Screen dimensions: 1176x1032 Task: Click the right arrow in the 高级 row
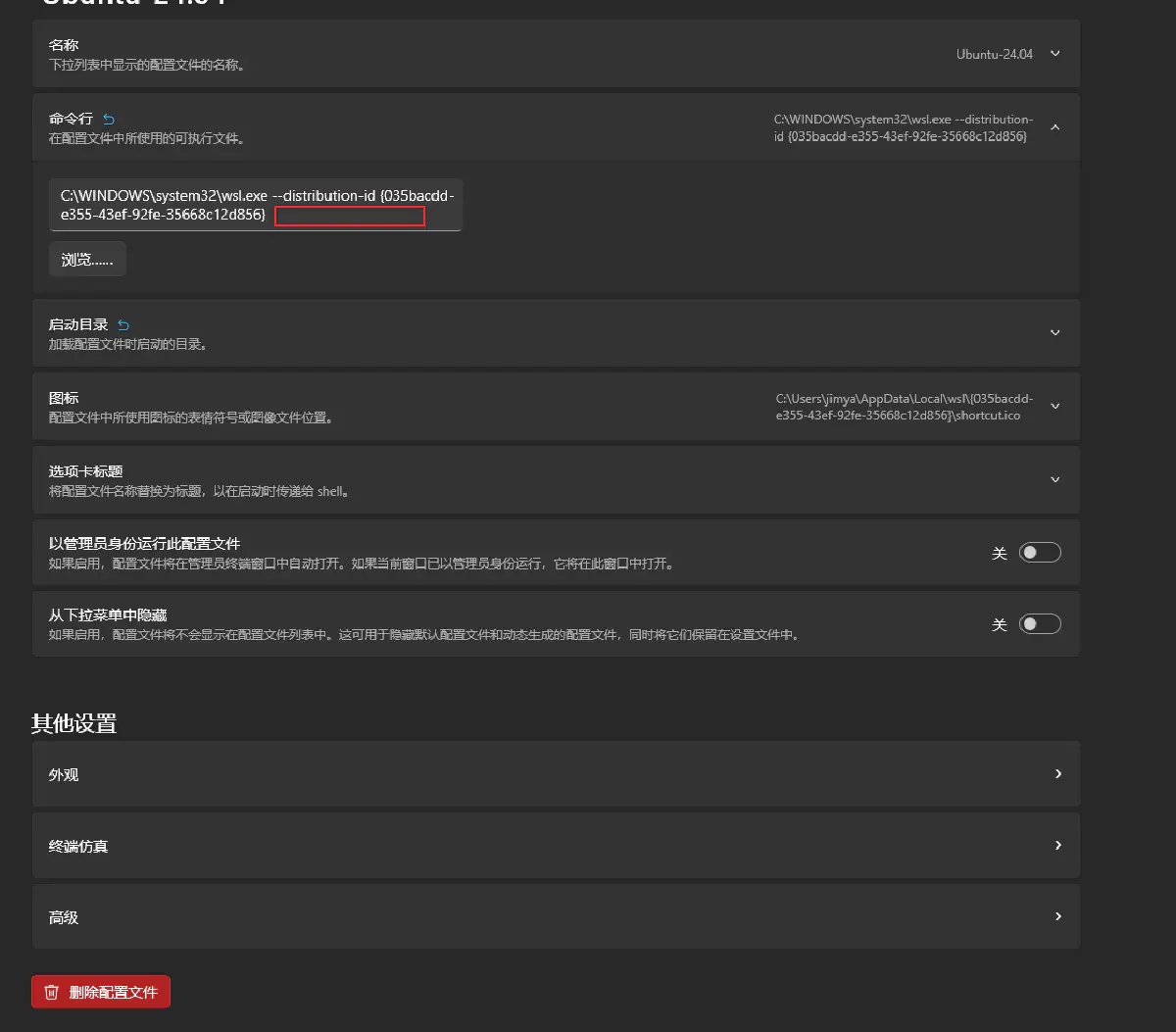click(x=1057, y=916)
